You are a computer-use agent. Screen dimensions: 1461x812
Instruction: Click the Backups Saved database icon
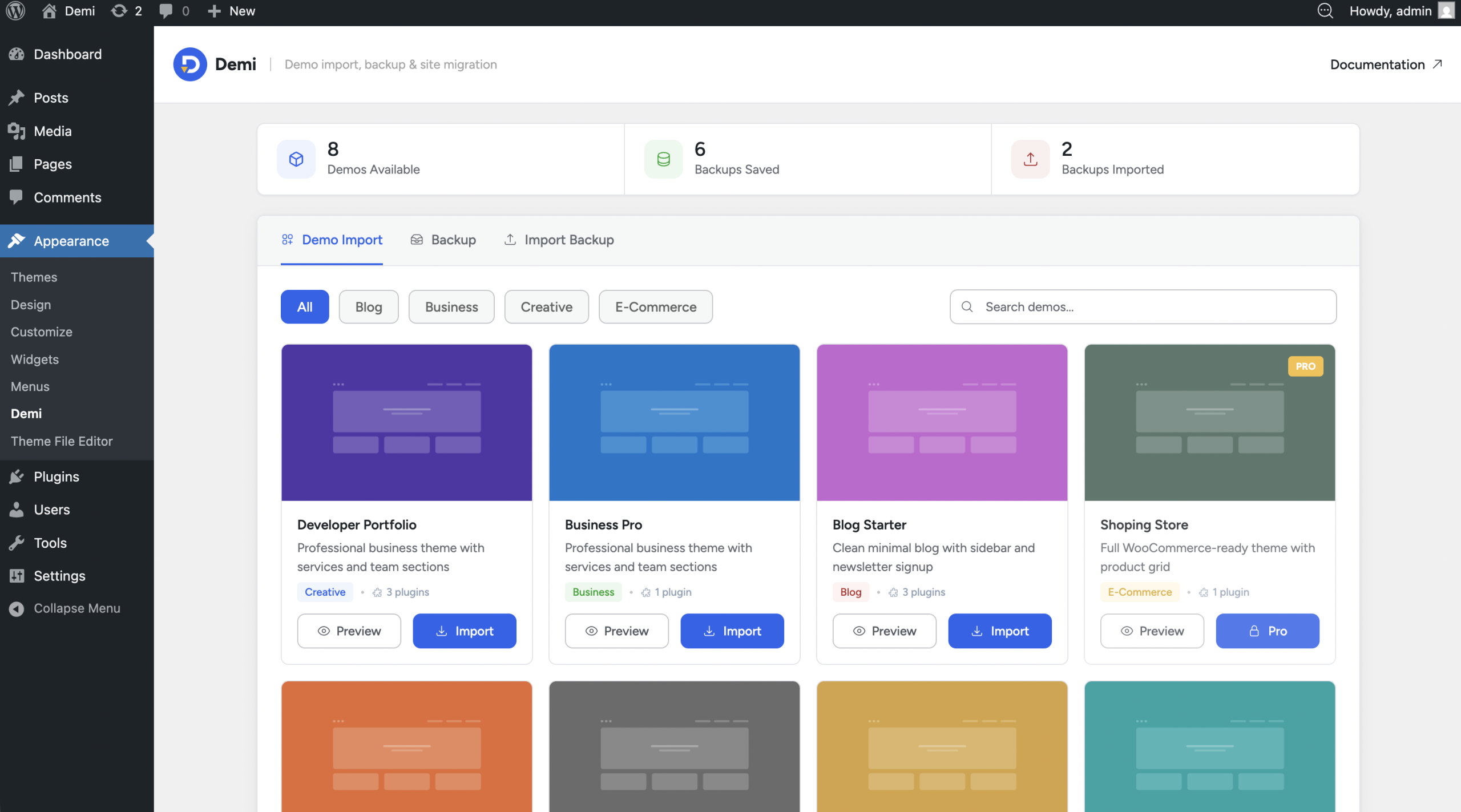tap(663, 159)
